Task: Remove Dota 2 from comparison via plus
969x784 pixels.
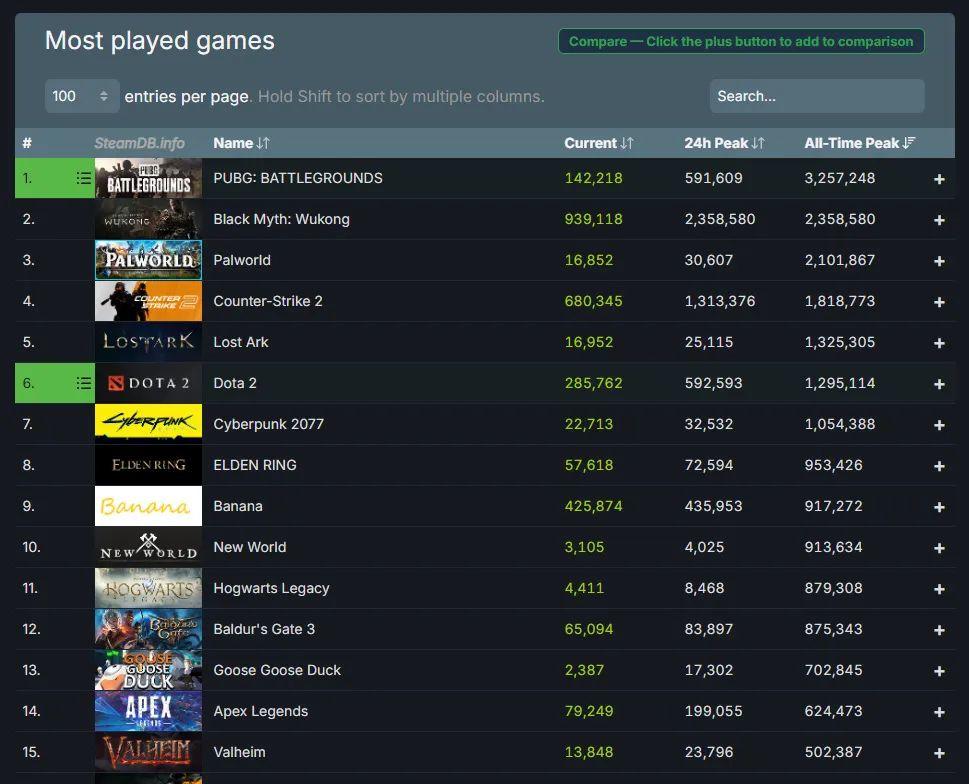Action: (939, 384)
